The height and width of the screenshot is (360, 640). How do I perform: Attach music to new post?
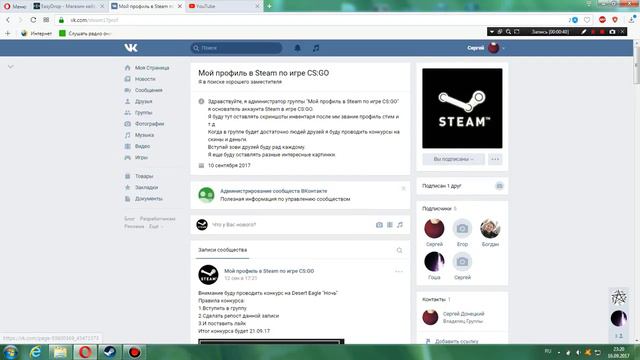click(400, 225)
